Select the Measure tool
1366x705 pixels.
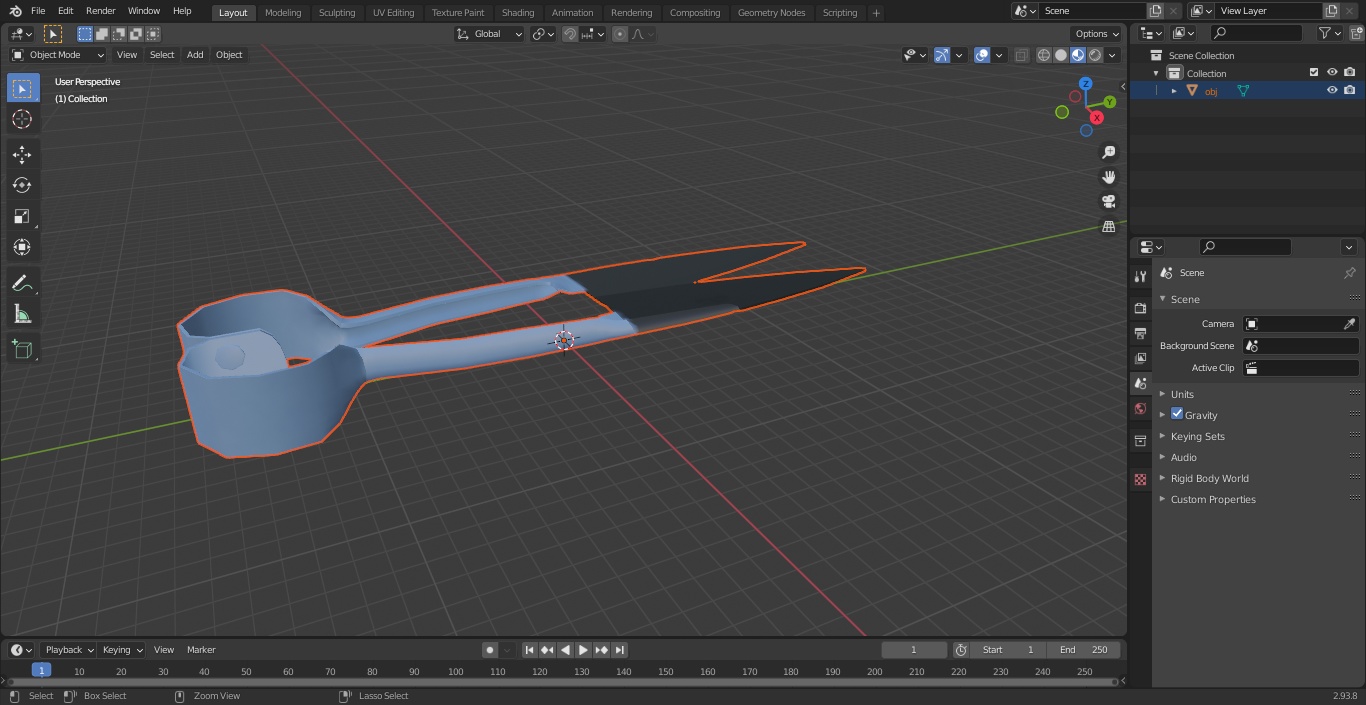[x=22, y=315]
